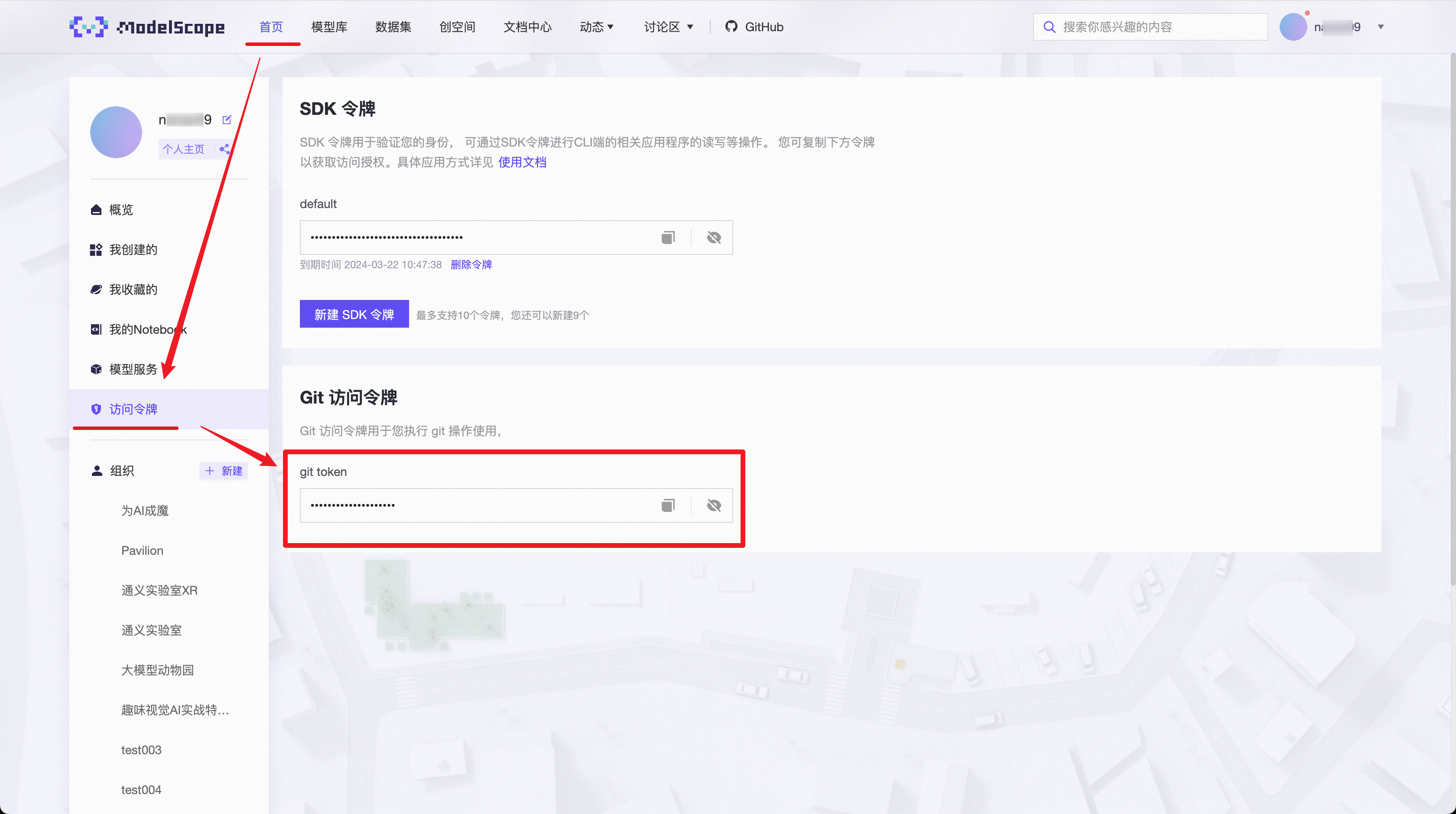This screenshot has width=1456, height=814.
Task: Click the search magnifier icon
Action: point(1049,27)
